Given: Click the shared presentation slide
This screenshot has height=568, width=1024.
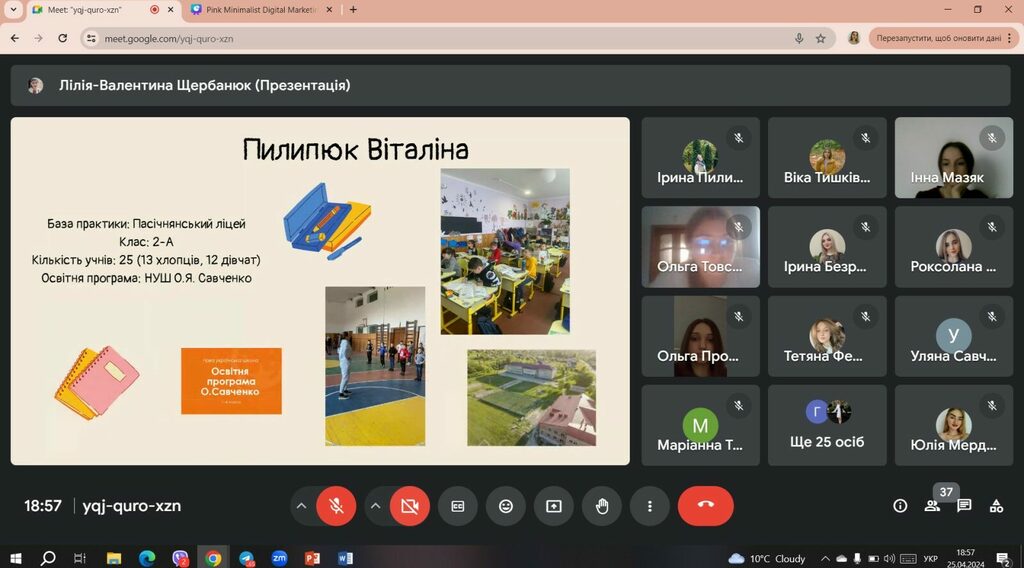Looking at the screenshot, I should pyautogui.click(x=320, y=291).
